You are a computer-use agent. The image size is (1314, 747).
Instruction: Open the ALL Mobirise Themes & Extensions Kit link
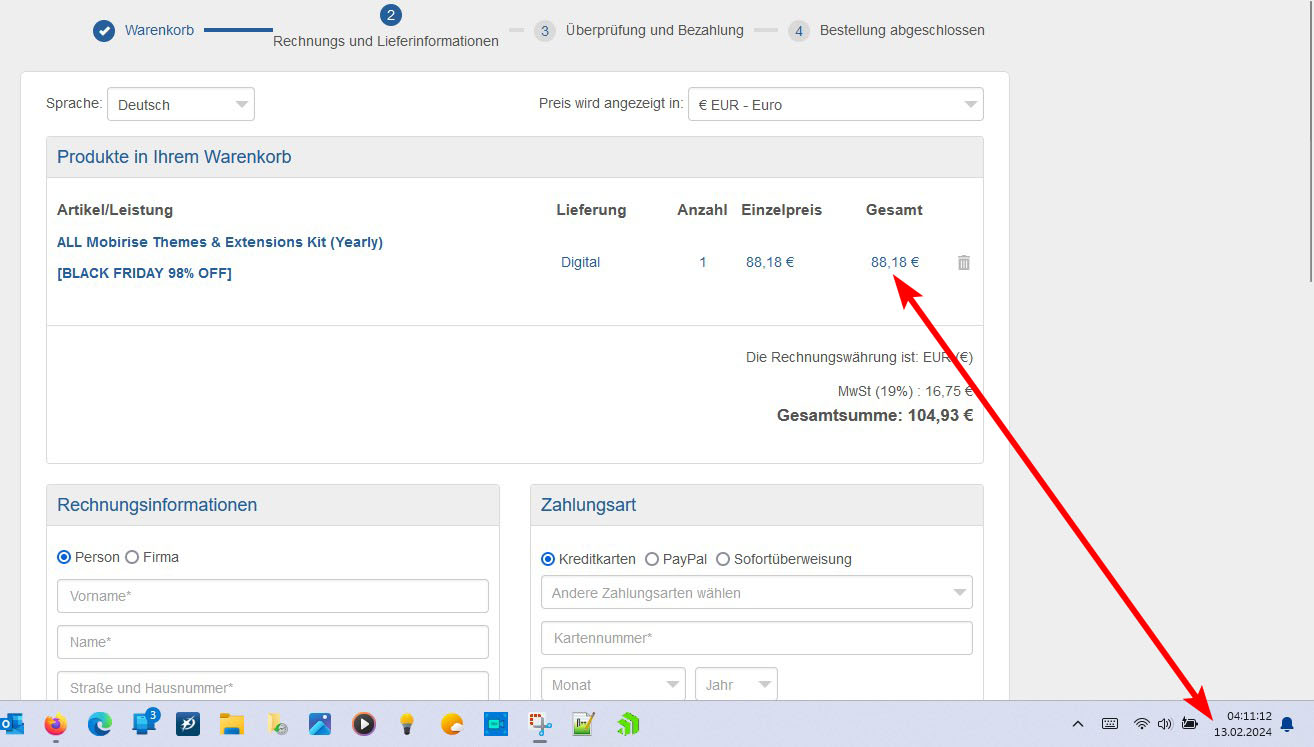pyautogui.click(x=220, y=242)
